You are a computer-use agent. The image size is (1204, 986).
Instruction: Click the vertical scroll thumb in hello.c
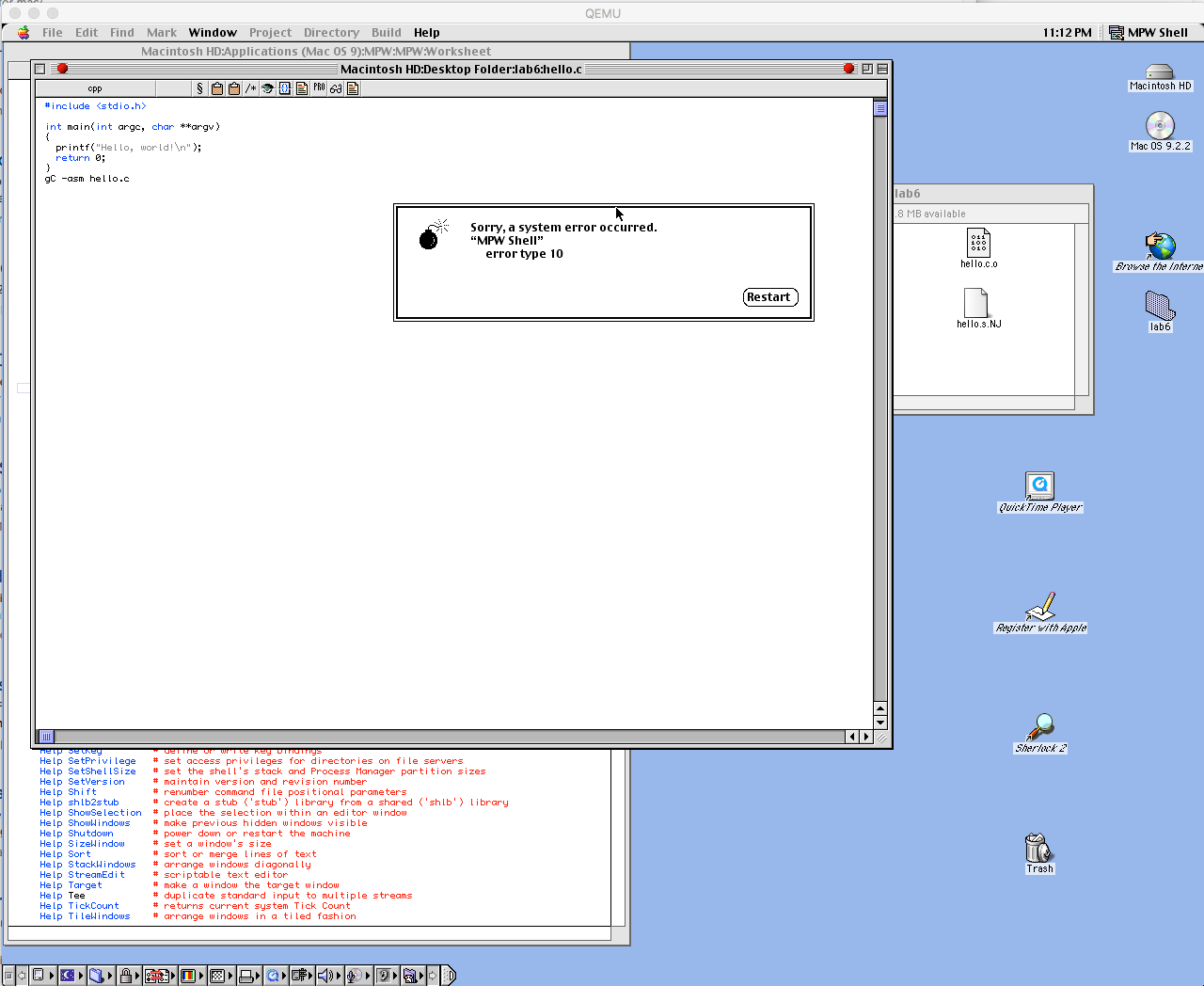[880, 108]
